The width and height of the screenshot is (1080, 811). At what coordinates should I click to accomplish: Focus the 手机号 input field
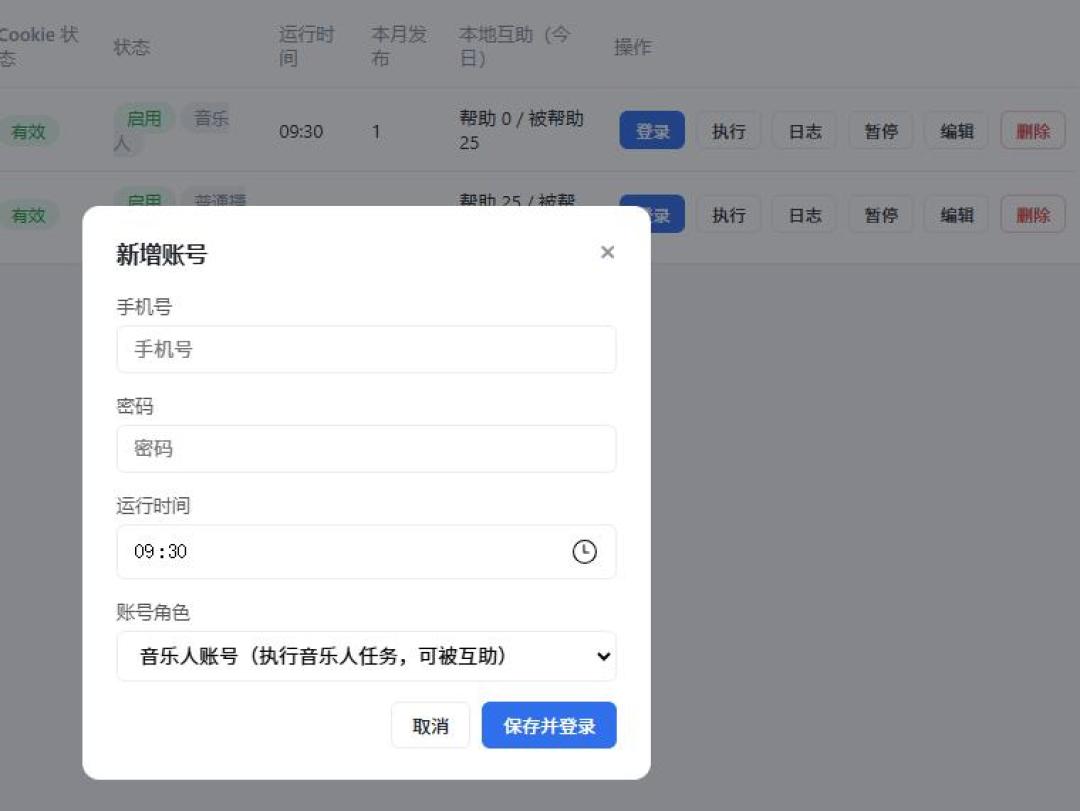(366, 349)
